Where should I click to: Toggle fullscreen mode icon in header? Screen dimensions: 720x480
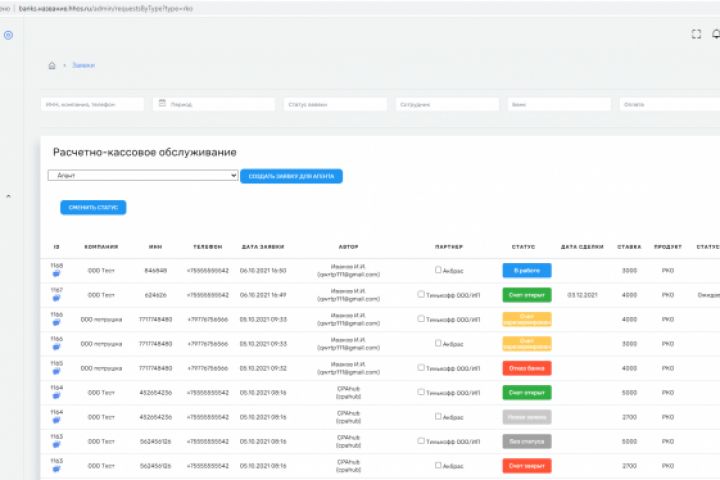696,34
